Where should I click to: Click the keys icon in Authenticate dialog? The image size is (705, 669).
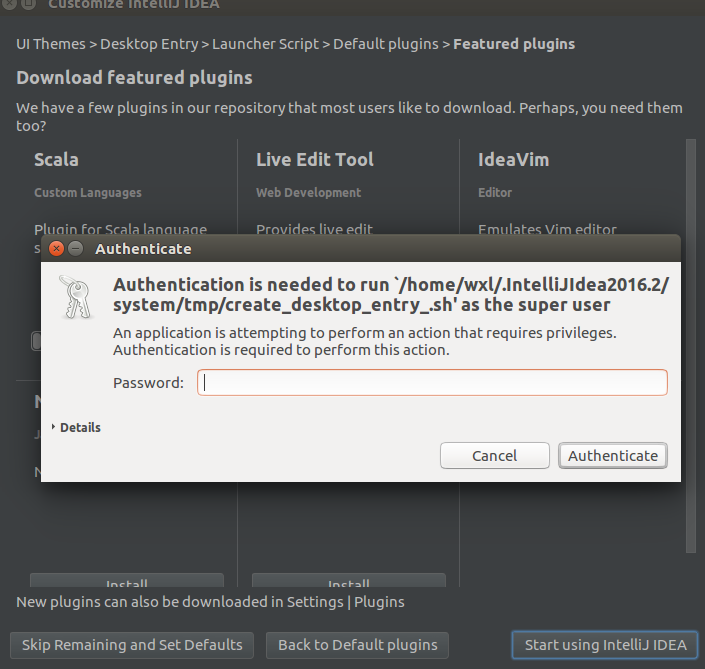click(76, 298)
